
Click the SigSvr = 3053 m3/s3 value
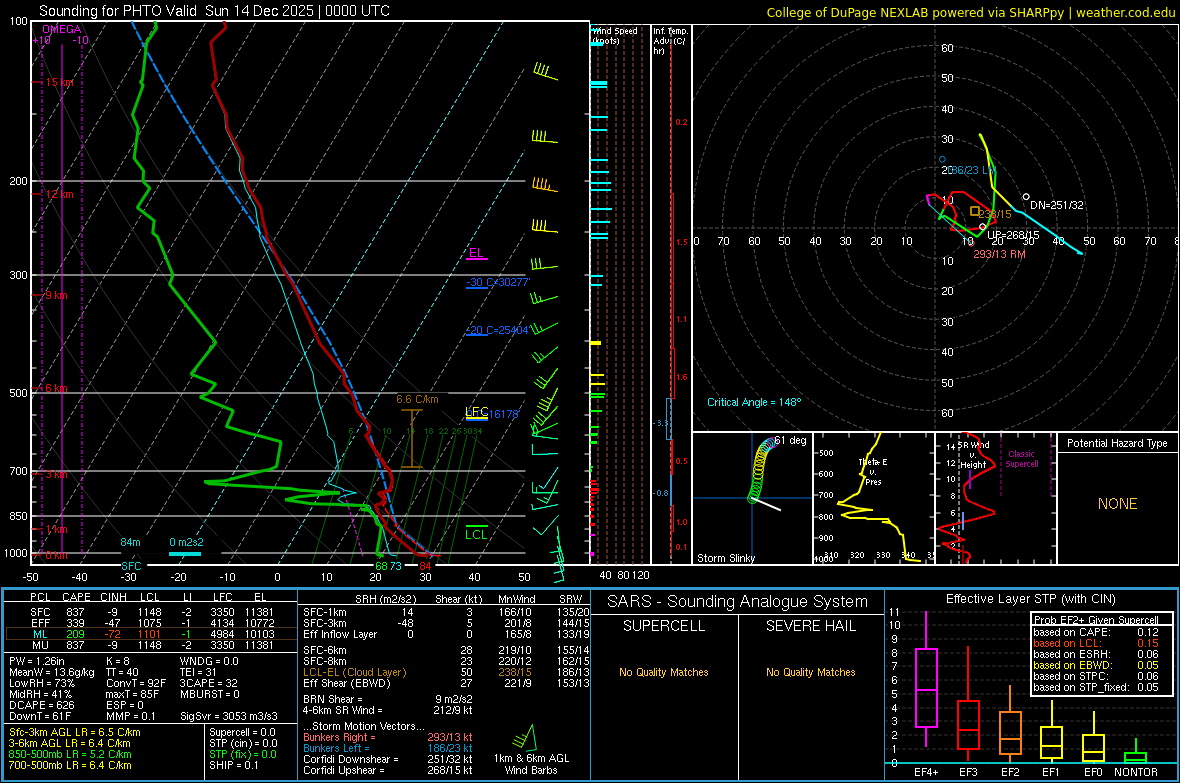pyautogui.click(x=229, y=716)
